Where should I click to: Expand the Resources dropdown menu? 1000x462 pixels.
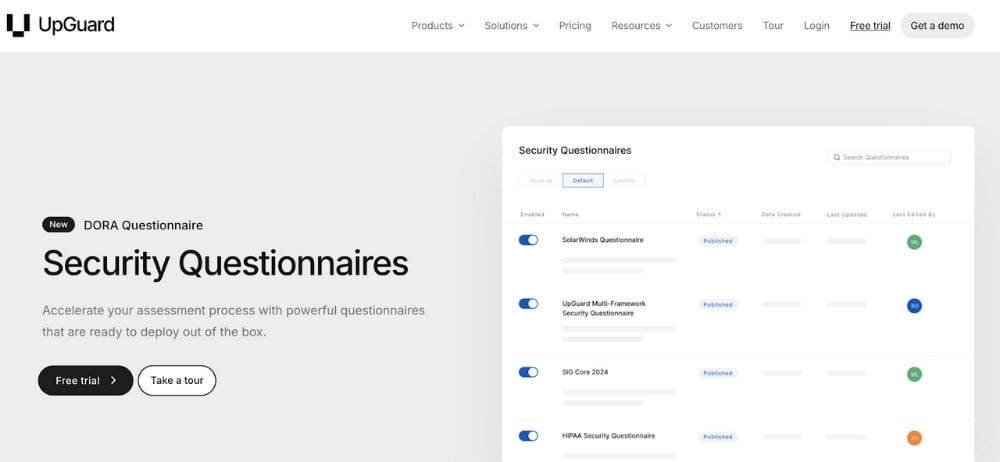(x=641, y=26)
